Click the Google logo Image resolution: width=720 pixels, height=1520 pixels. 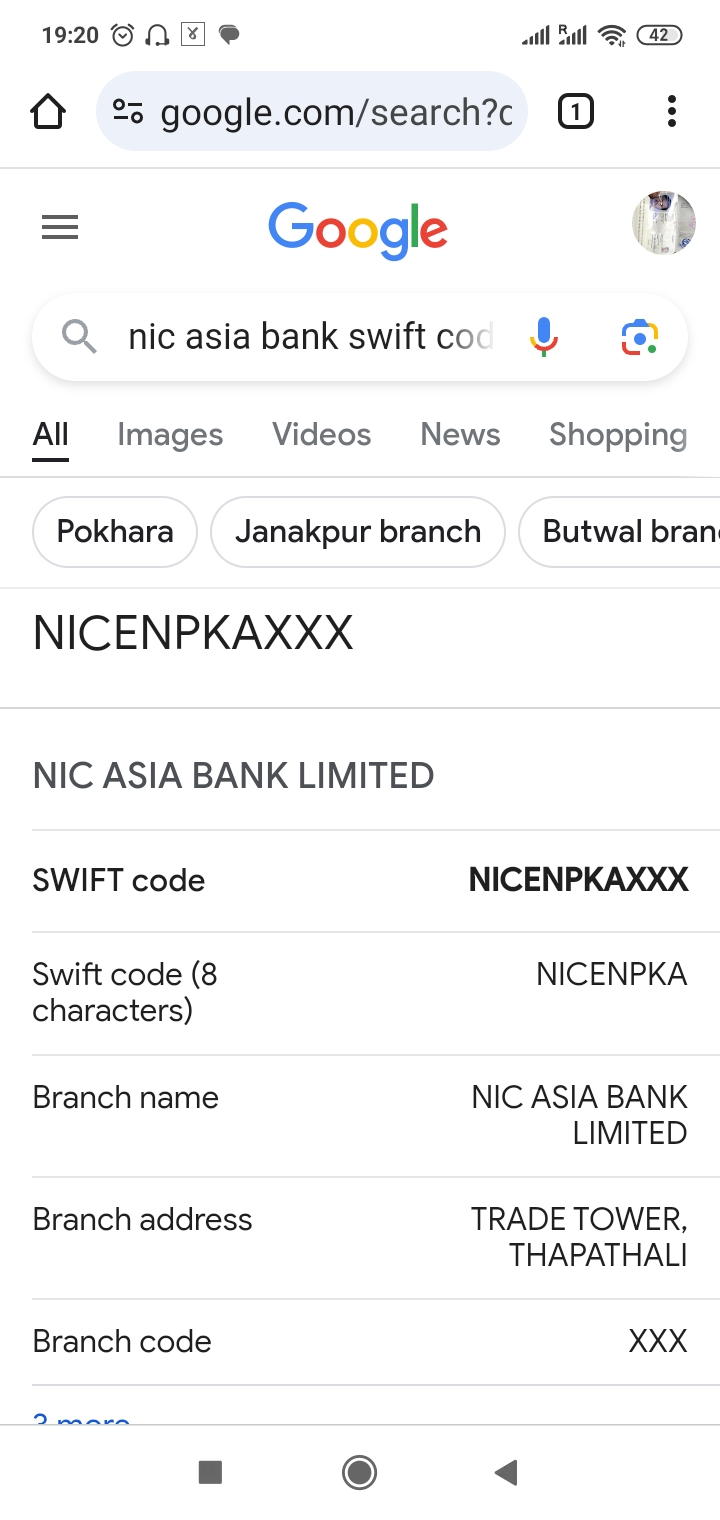coord(358,229)
